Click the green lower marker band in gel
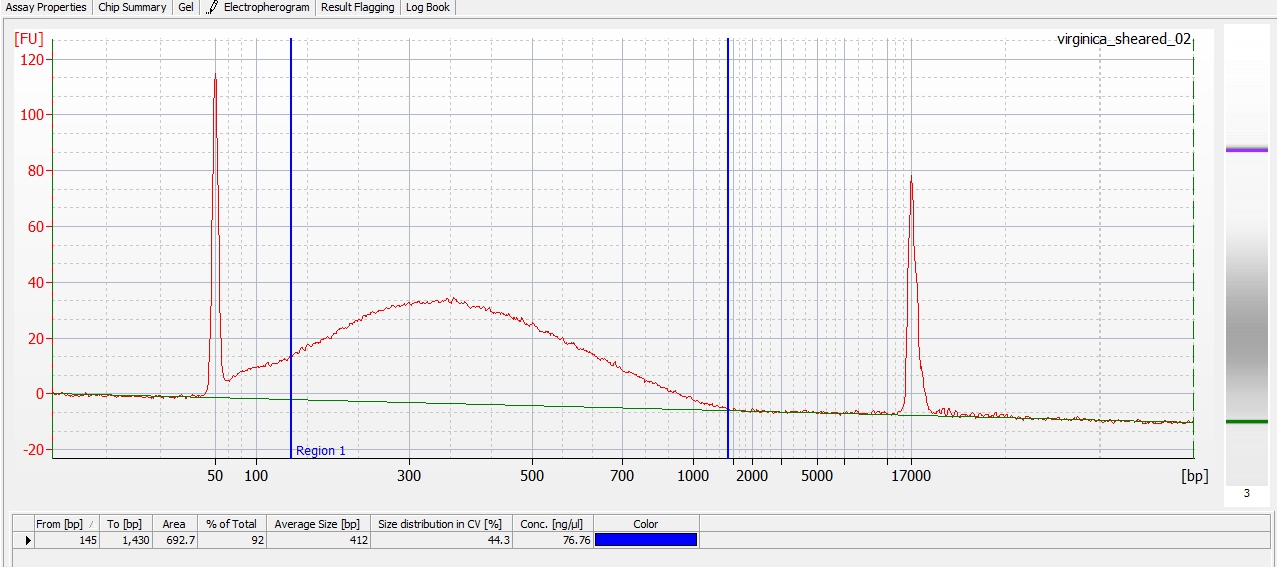Screen dimensions: 1277x567 [x=1246, y=422]
